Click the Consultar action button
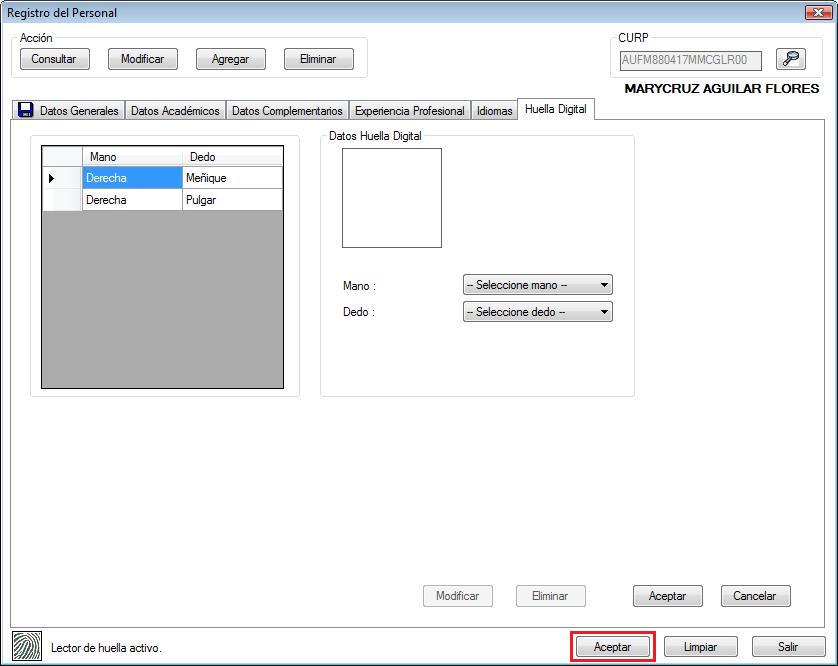Screen dimensions: 838x666 click(55, 59)
